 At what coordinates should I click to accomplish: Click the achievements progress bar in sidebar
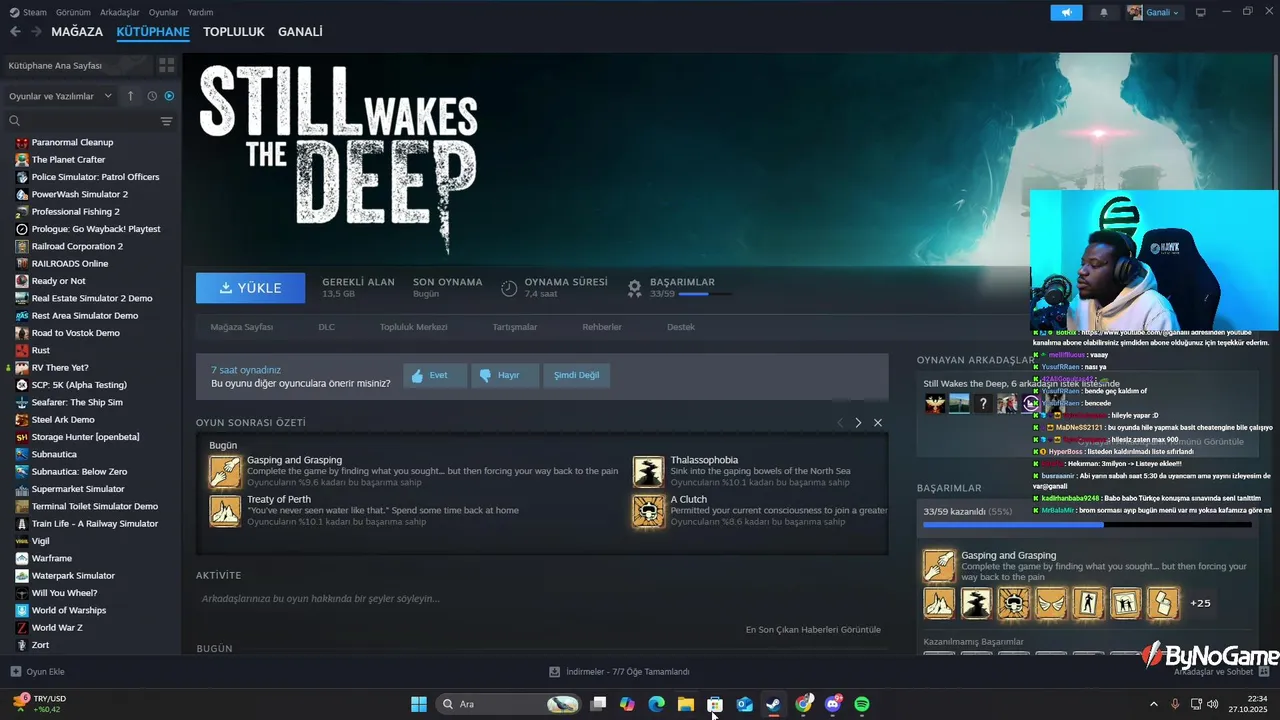click(1086, 524)
